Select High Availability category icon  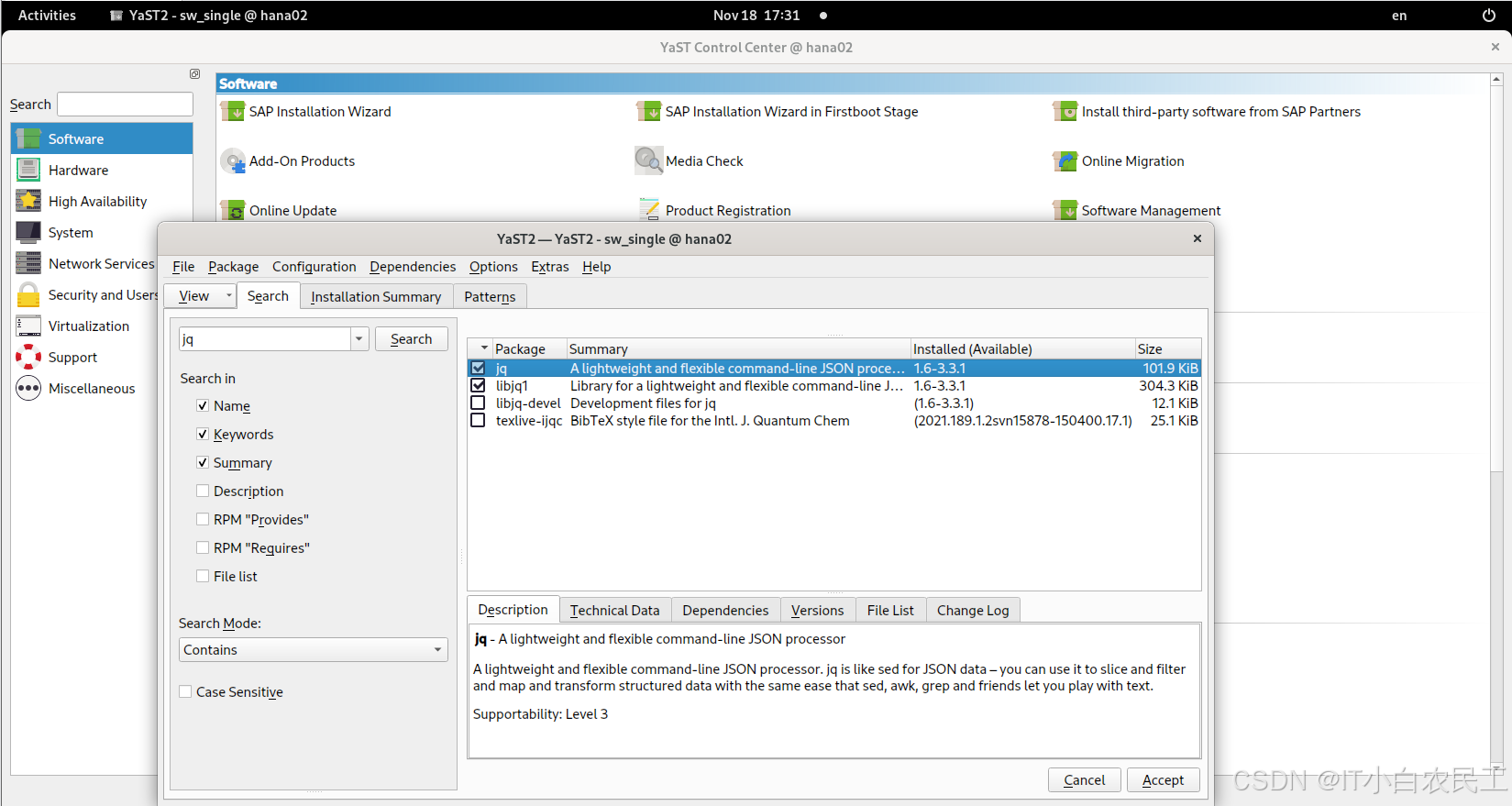tap(28, 201)
